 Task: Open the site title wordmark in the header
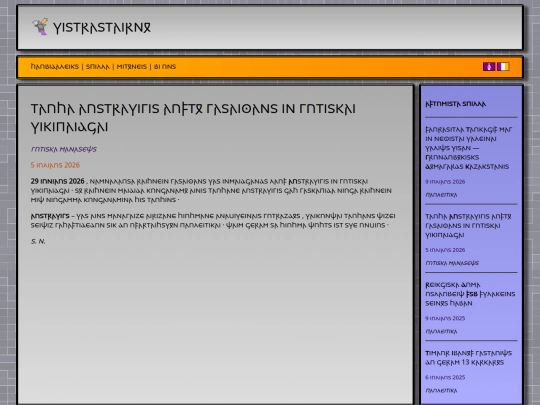102,28
